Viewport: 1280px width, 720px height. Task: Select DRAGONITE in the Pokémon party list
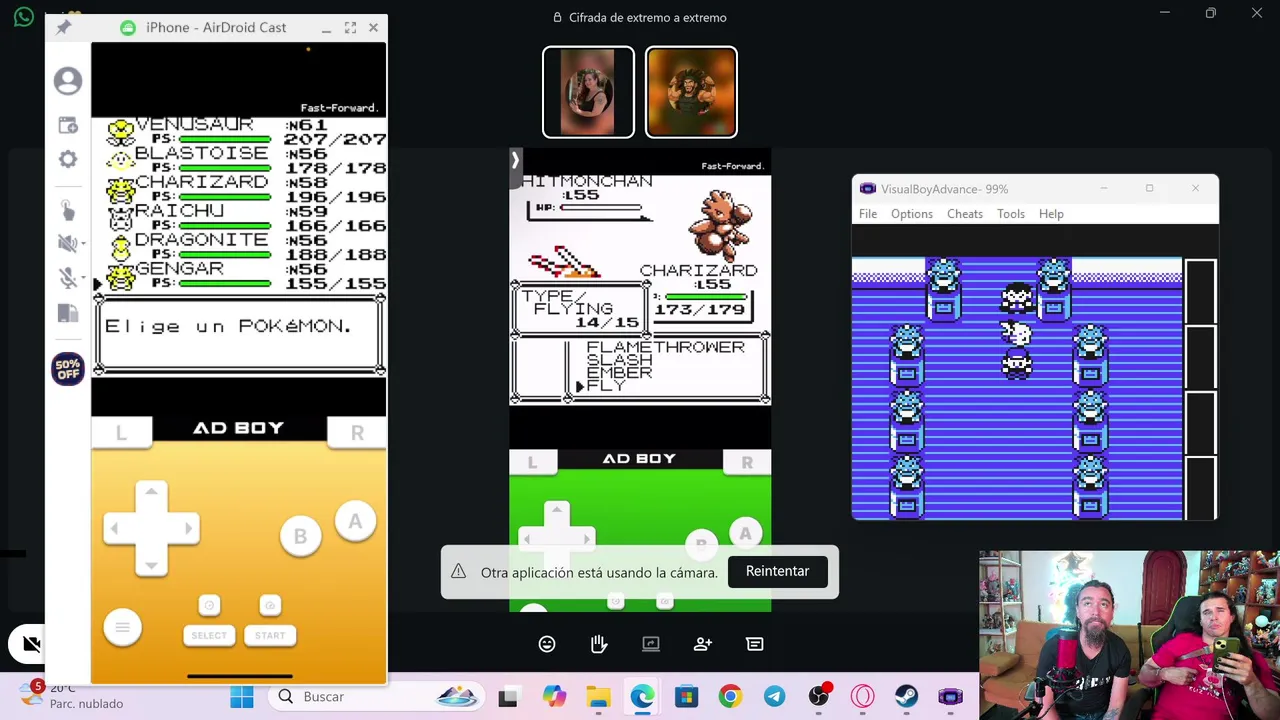tap(201, 240)
